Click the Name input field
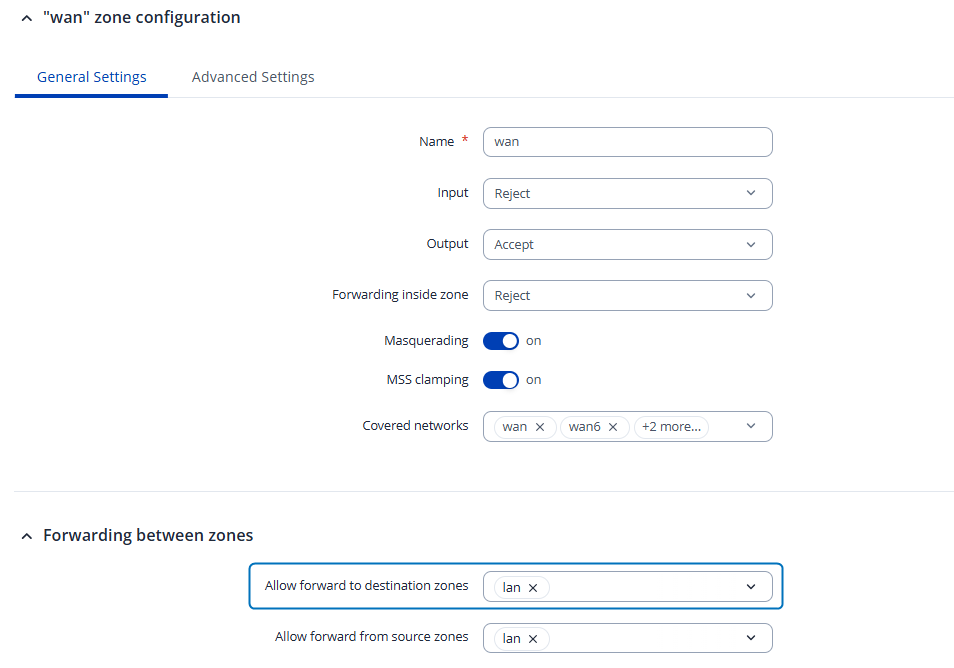 [x=627, y=142]
